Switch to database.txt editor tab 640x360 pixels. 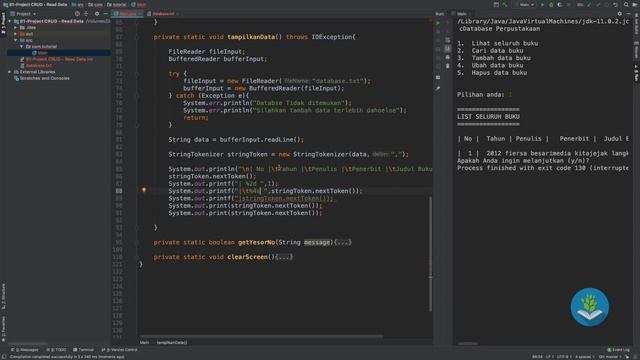(163, 13)
